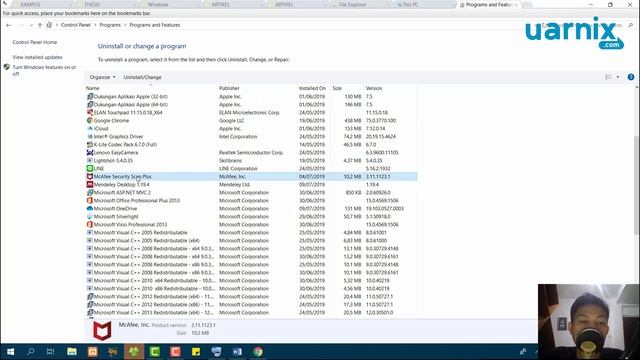This screenshot has width=640, height=360.
Task: Click the large McAfee shield logo in details pane
Action: (102, 330)
